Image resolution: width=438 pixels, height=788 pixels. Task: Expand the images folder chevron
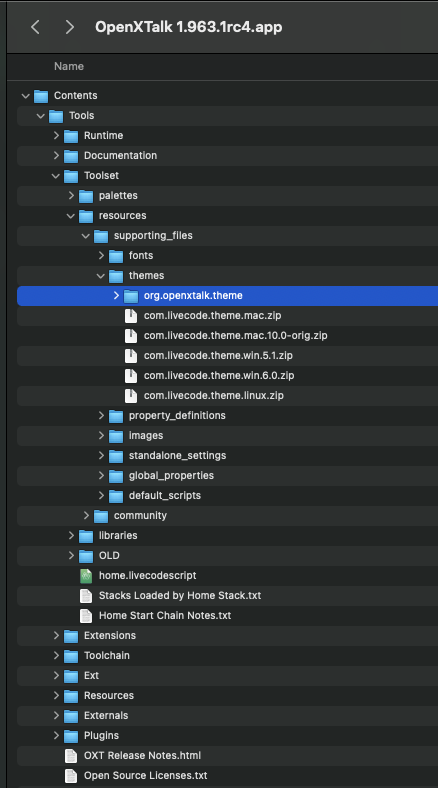click(101, 436)
